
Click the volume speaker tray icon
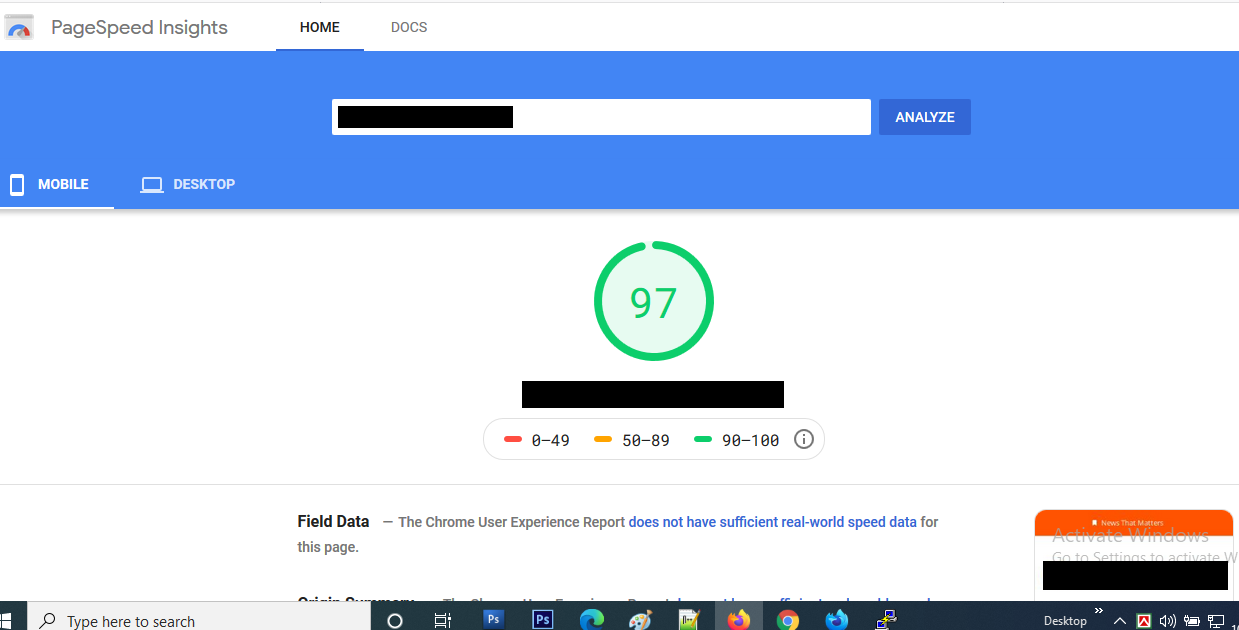point(1167,621)
